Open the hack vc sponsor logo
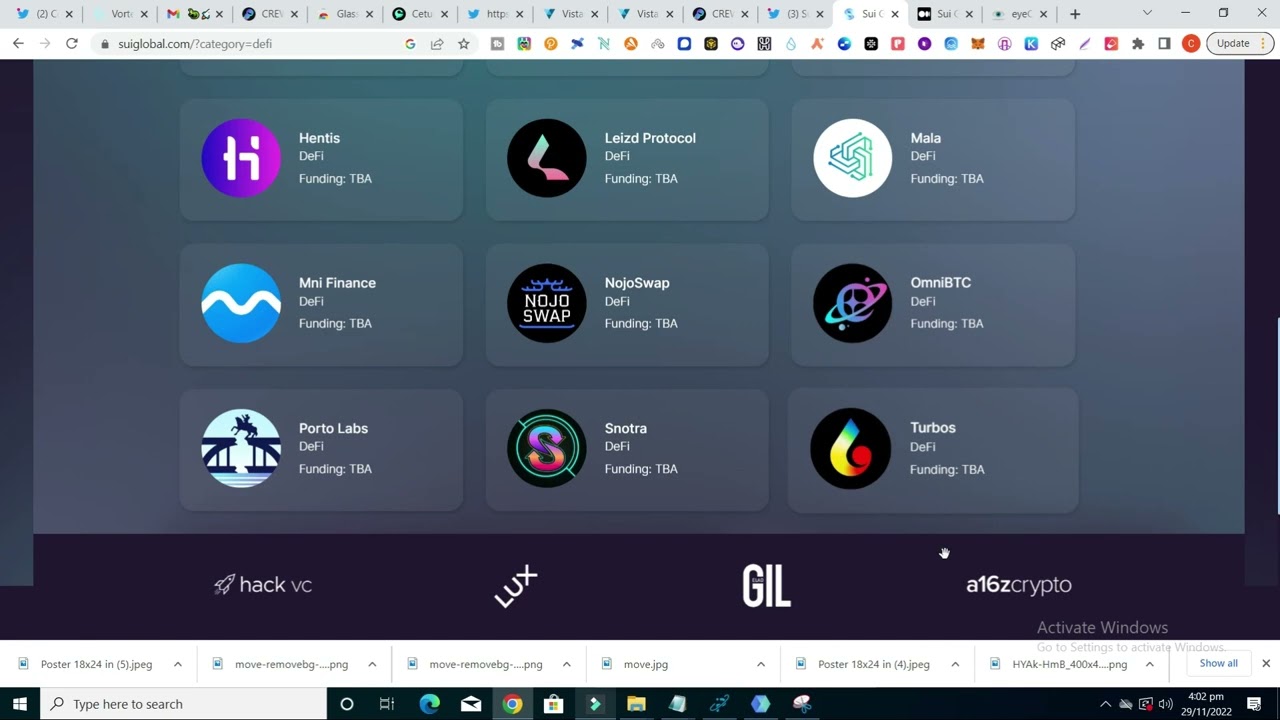 coord(264,585)
